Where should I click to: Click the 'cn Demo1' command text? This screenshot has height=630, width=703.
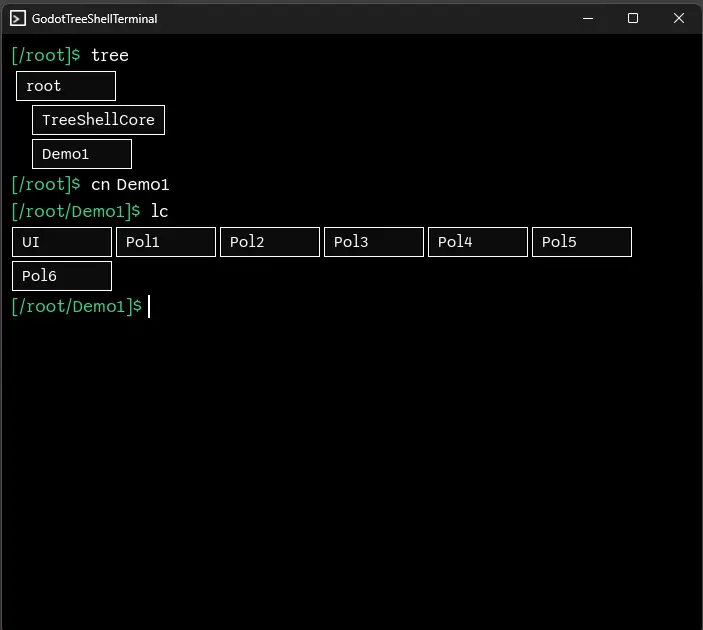click(130, 185)
